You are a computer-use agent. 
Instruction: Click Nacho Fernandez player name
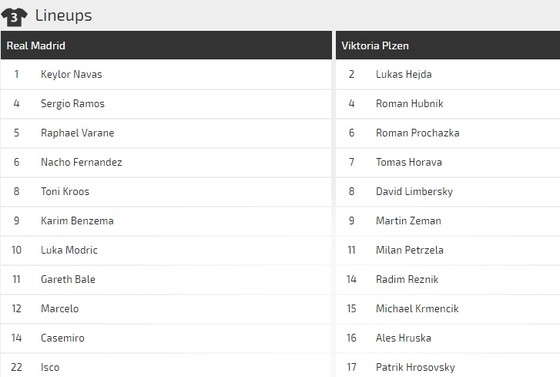click(x=81, y=162)
